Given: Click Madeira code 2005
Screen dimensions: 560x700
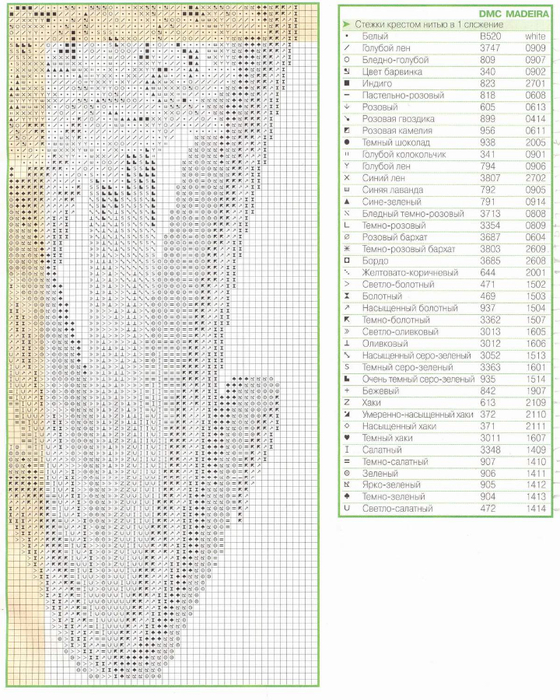Looking at the screenshot, I should 535,142.
